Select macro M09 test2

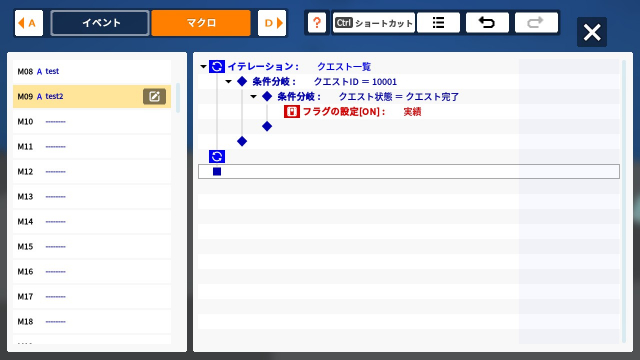tap(92, 96)
